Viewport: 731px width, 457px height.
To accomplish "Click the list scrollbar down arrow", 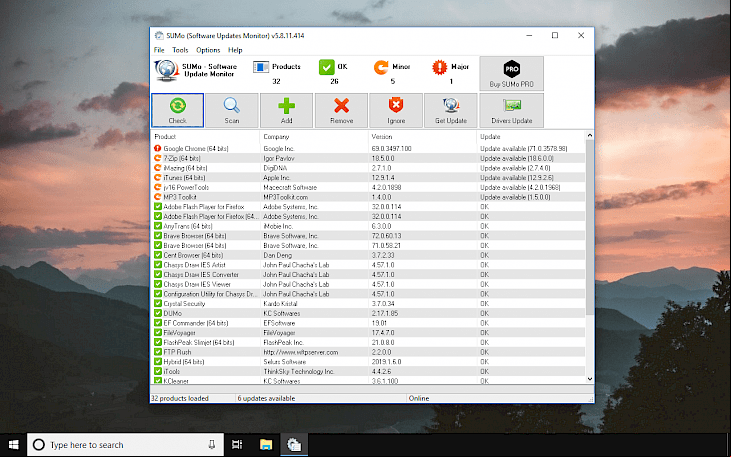I will click(x=590, y=379).
